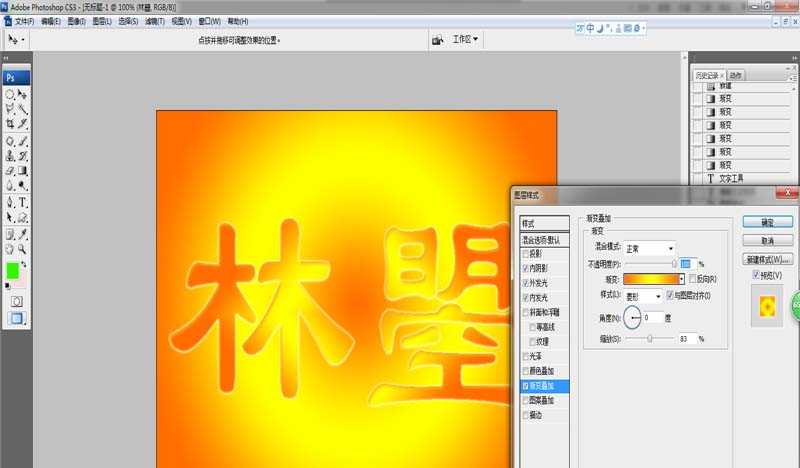The height and width of the screenshot is (468, 800).
Task: Open the 样式 gradient style dropdown
Action: point(644,297)
